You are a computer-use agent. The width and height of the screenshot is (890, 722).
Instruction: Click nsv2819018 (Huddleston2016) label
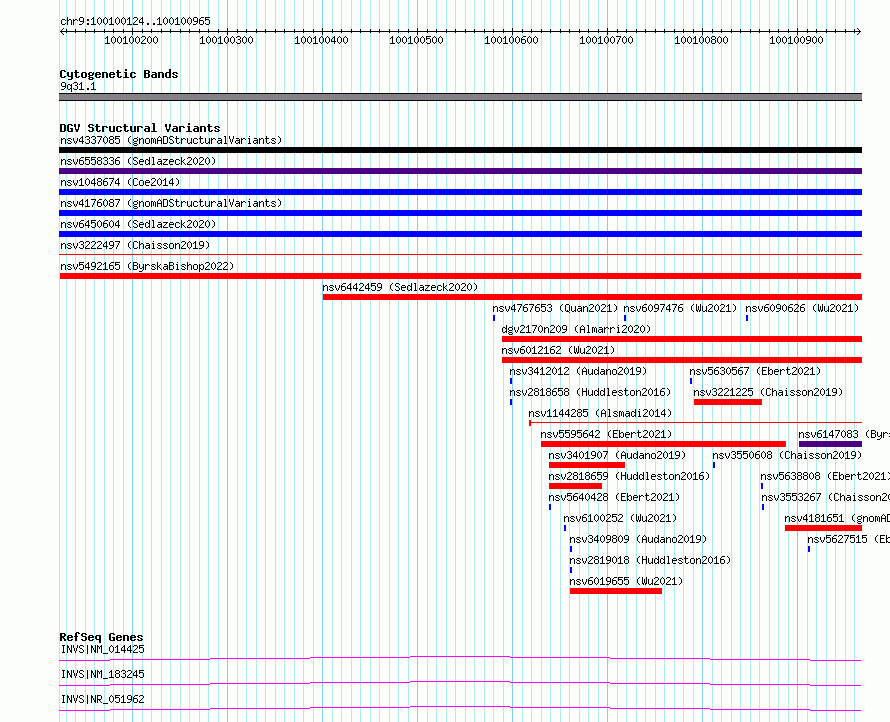tap(650, 560)
